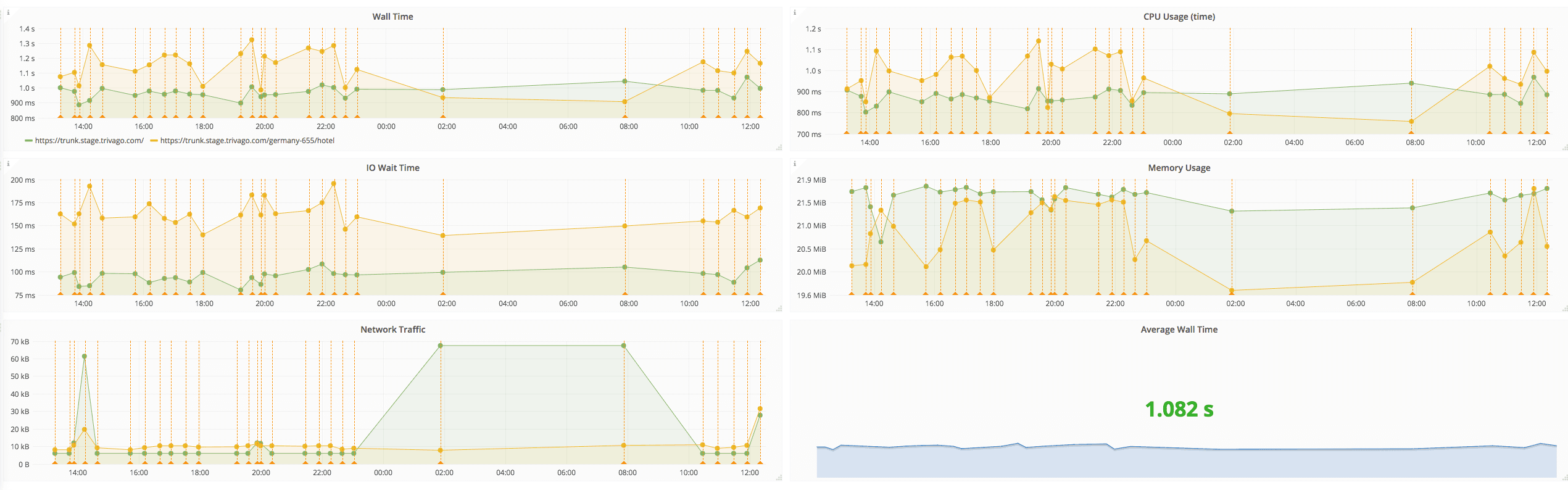Click Network Traffic annotation marker at 08:00
The image size is (1568, 490).
coord(624,462)
